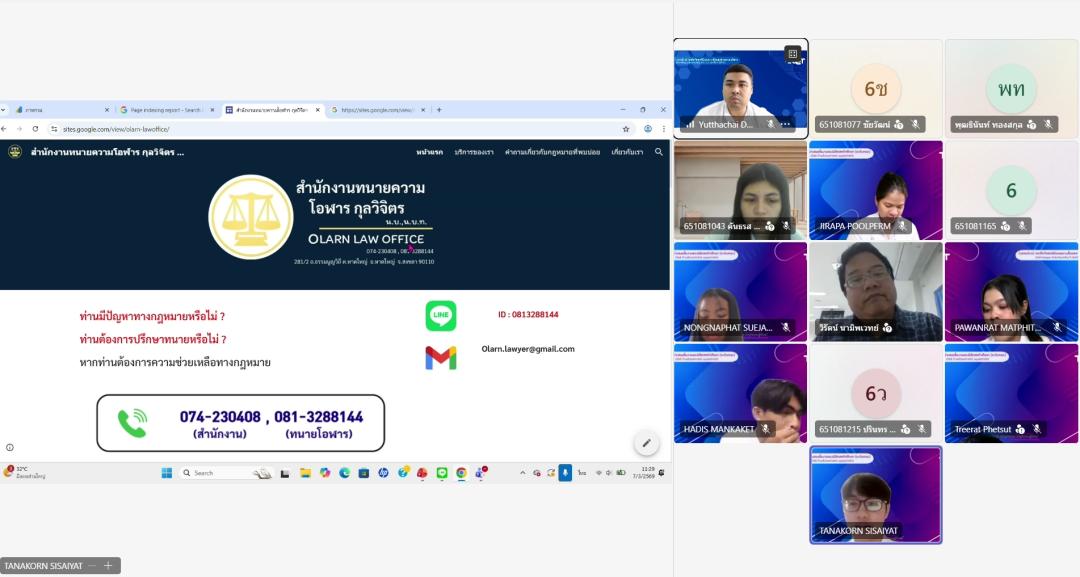Open the บริการของเรา navigation menu item
This screenshot has width=1080, height=577.
point(473,152)
